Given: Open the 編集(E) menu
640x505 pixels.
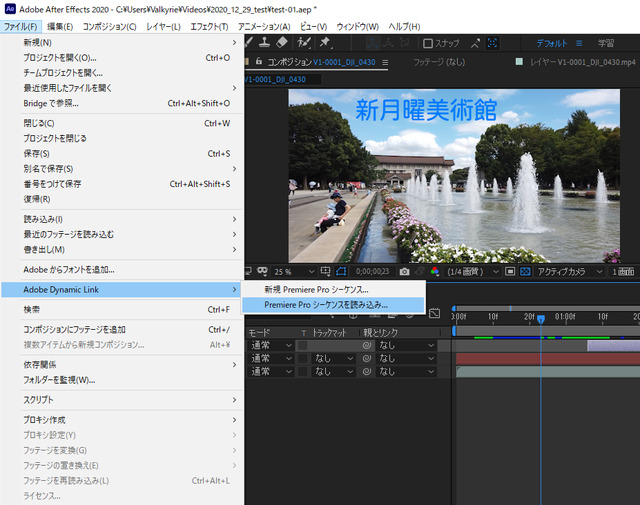Looking at the screenshot, I should pos(60,27).
